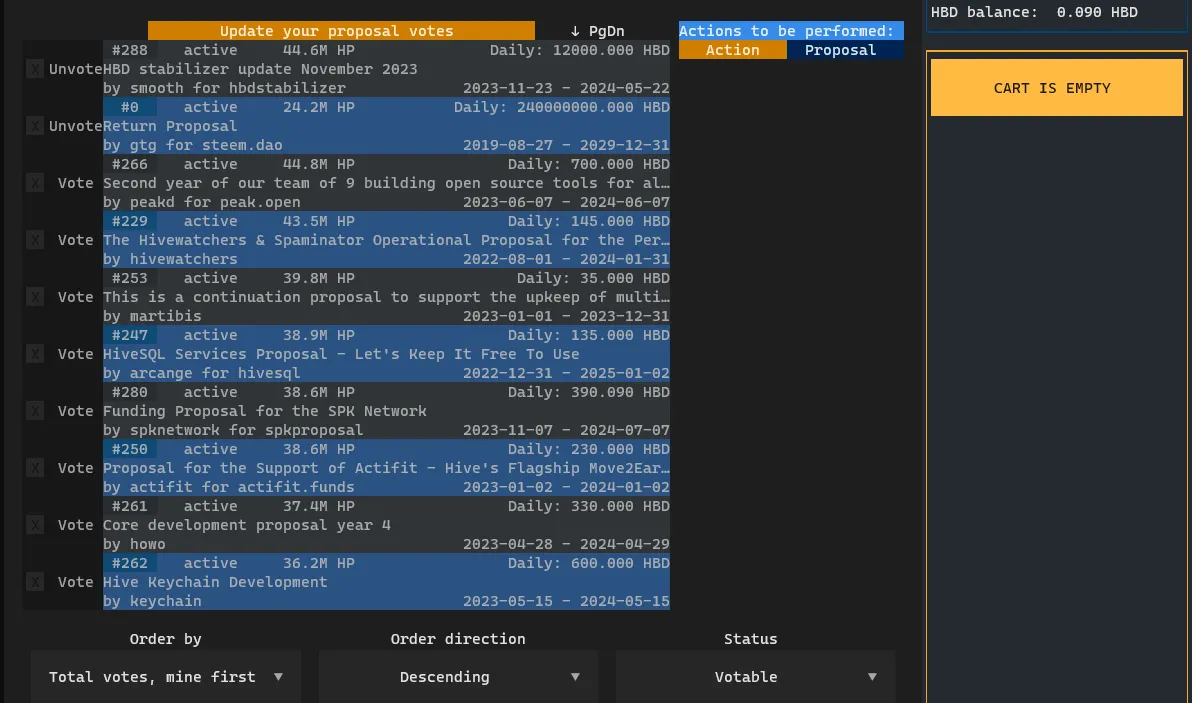Click the 44.8M HP vote total
The image size is (1192, 703).
319,164
